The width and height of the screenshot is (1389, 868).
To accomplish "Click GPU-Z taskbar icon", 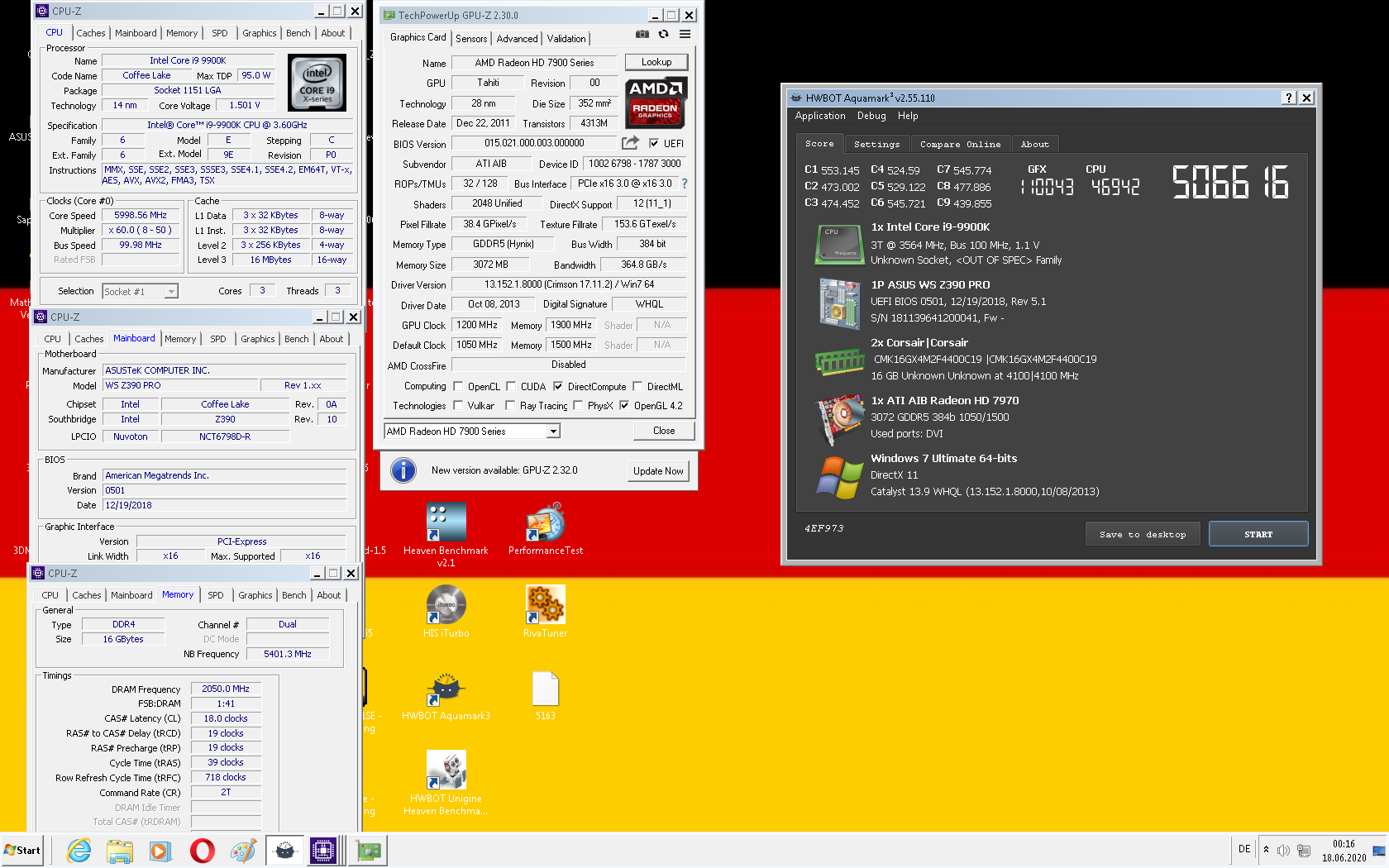I will (368, 850).
